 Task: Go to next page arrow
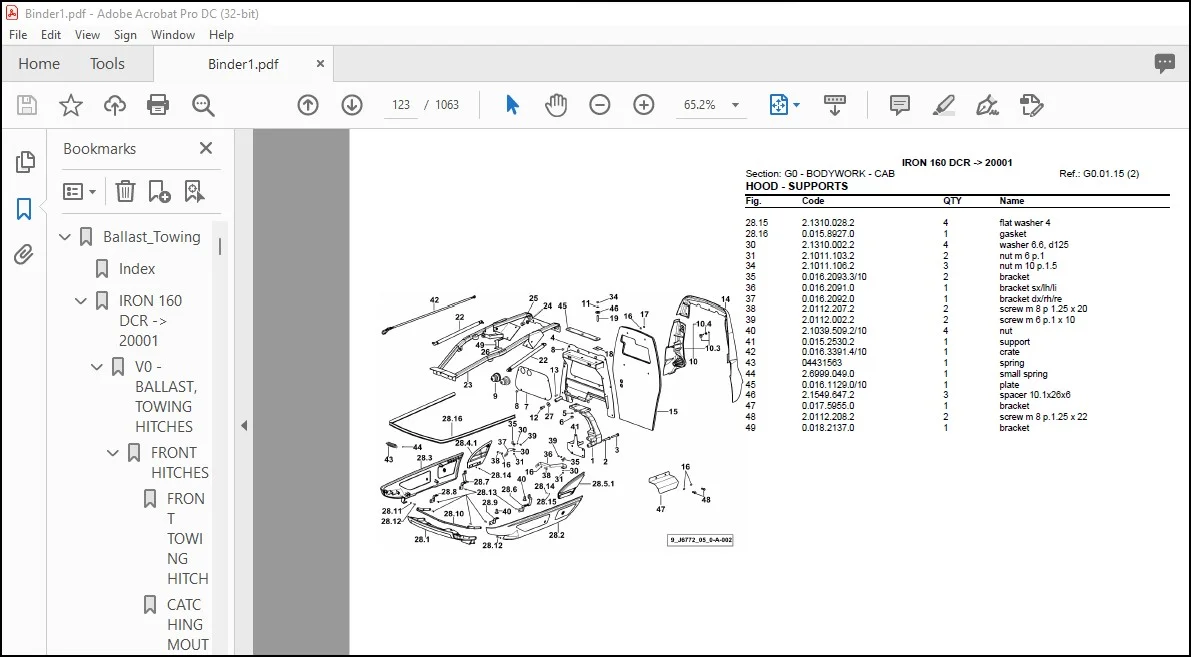point(352,105)
